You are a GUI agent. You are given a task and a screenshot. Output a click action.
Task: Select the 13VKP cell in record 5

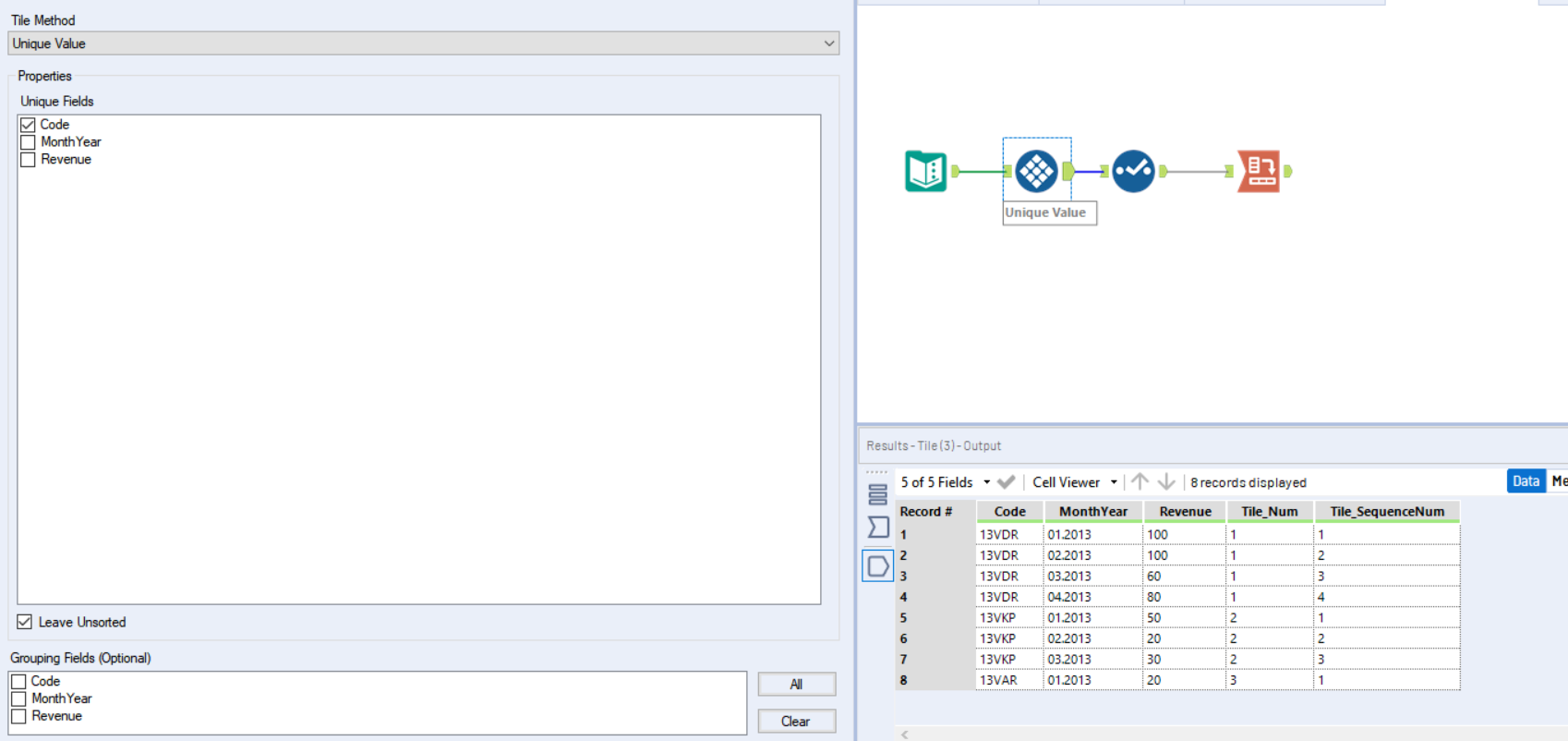click(1009, 618)
